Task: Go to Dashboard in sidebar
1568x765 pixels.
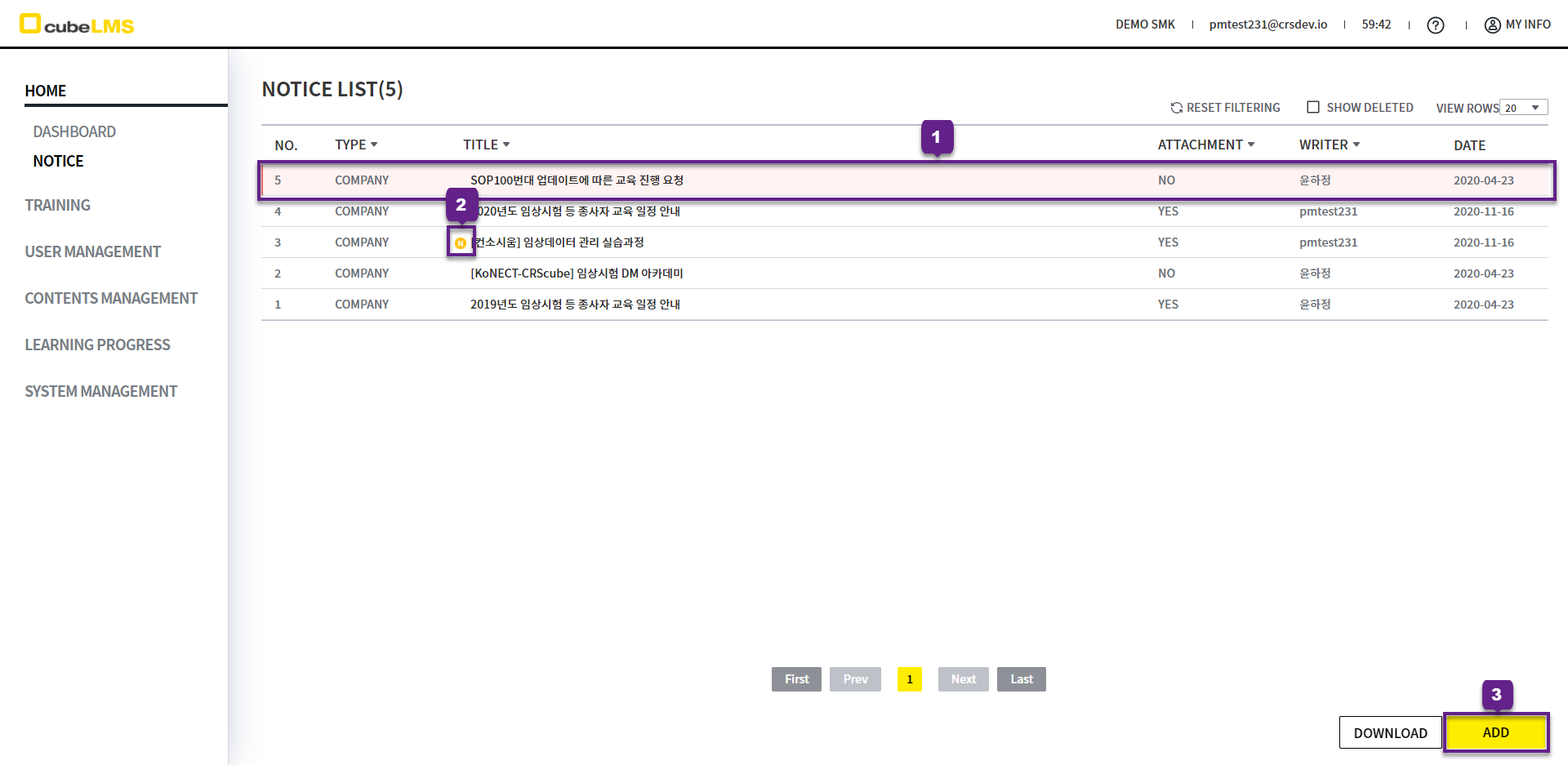Action: click(x=74, y=131)
